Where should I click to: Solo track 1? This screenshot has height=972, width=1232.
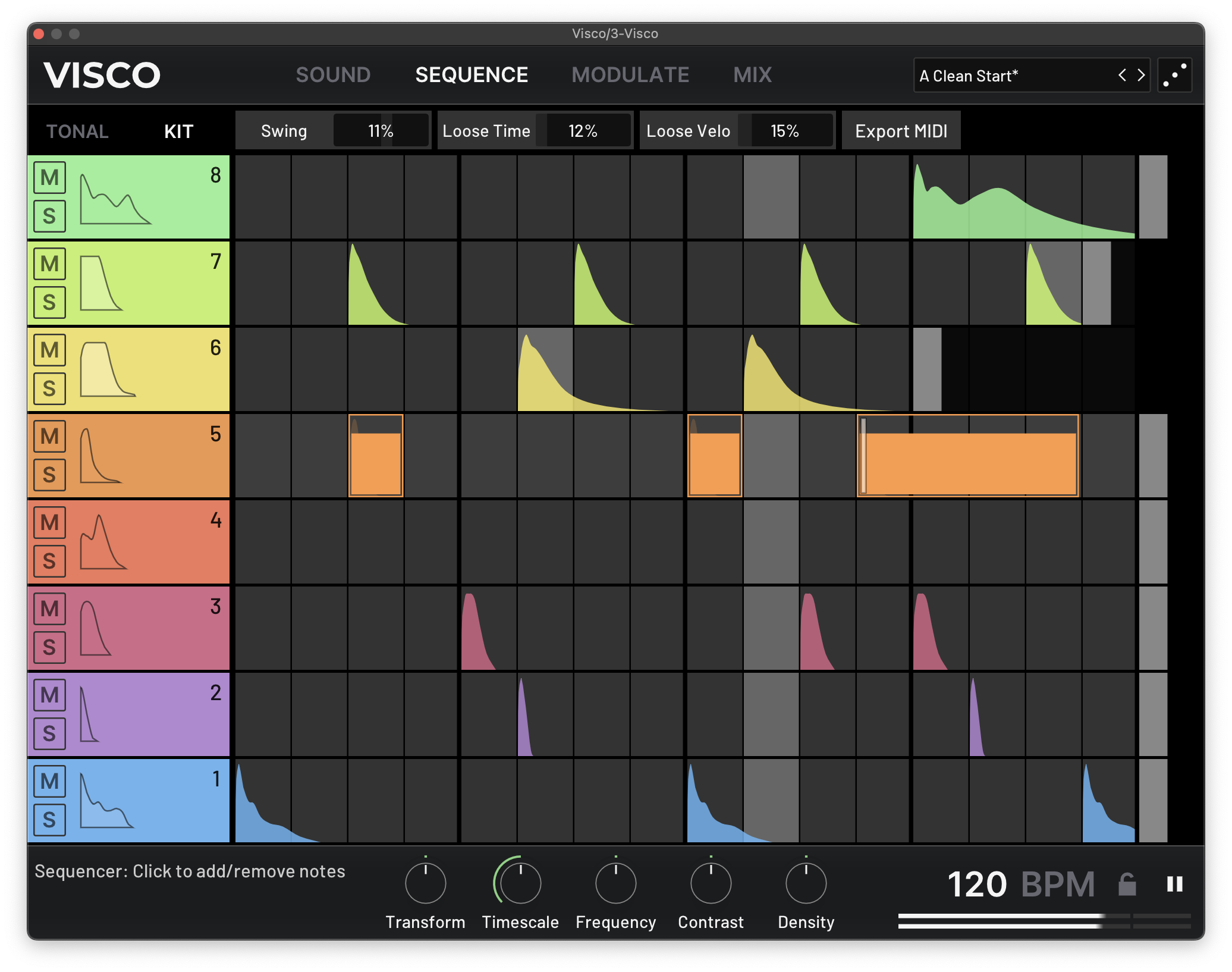tap(49, 820)
